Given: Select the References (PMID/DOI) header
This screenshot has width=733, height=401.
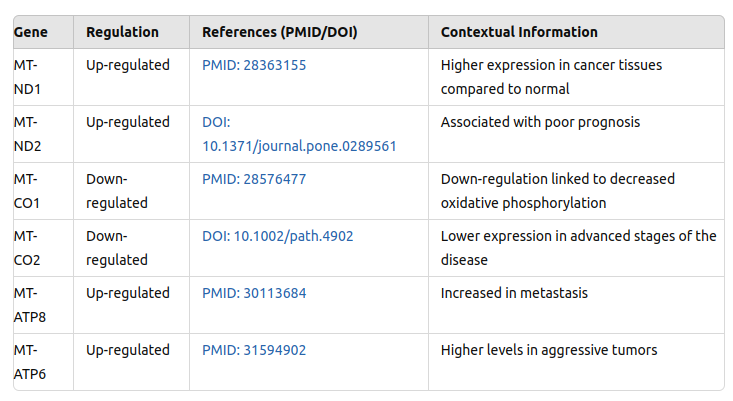Looking at the screenshot, I should click(x=279, y=32).
